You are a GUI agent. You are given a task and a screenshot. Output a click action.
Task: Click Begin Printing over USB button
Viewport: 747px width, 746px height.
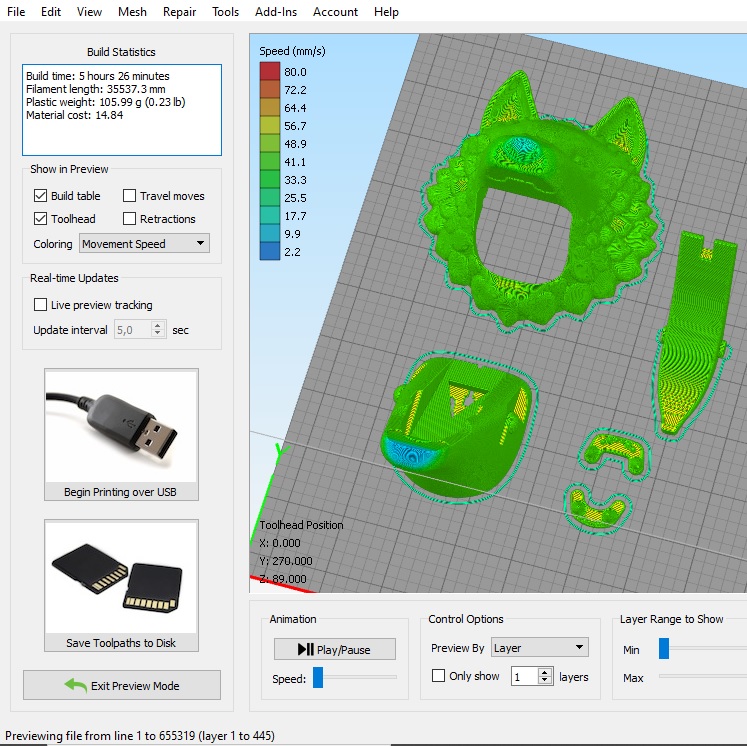click(121, 492)
